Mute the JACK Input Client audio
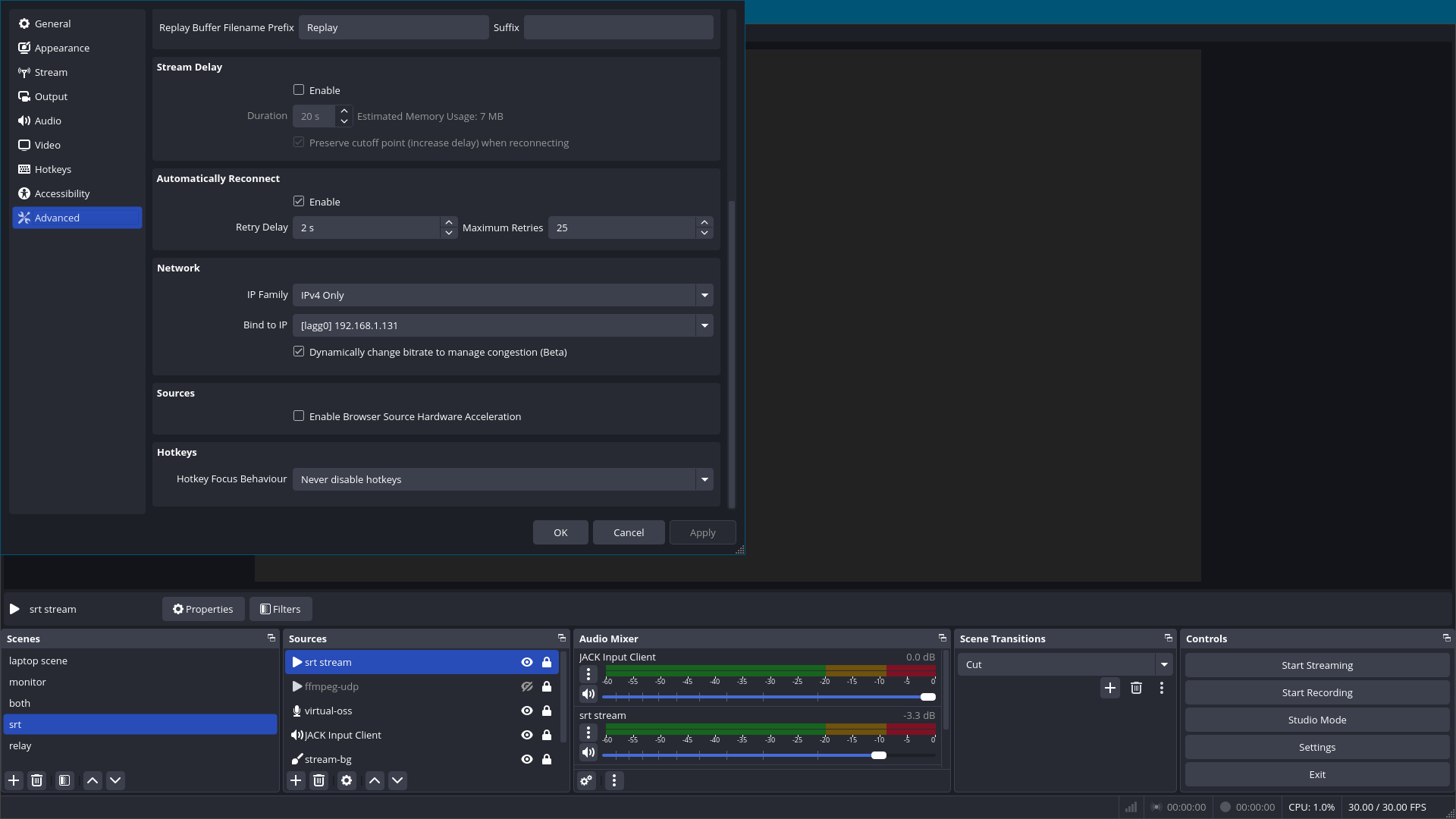Viewport: 1456px width, 819px height. [x=588, y=695]
